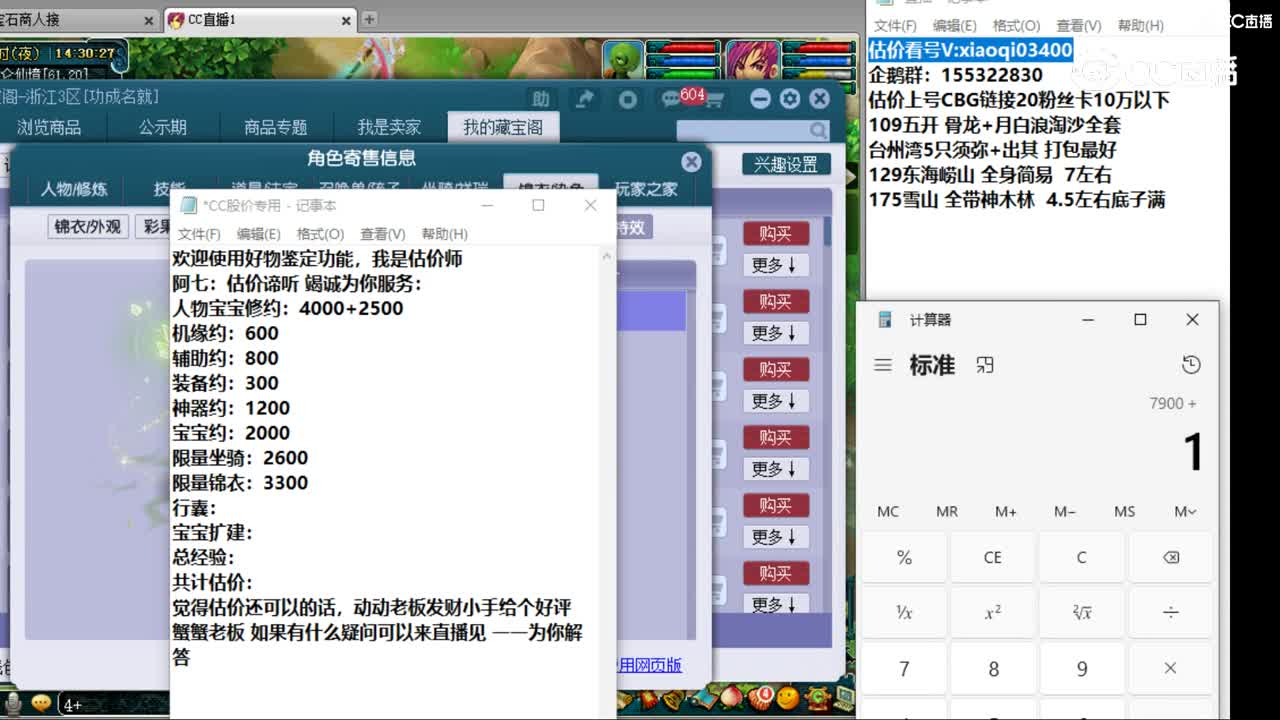Switch to the 我是卖家 tab
This screenshot has width=1280, height=720.
pos(389,127)
